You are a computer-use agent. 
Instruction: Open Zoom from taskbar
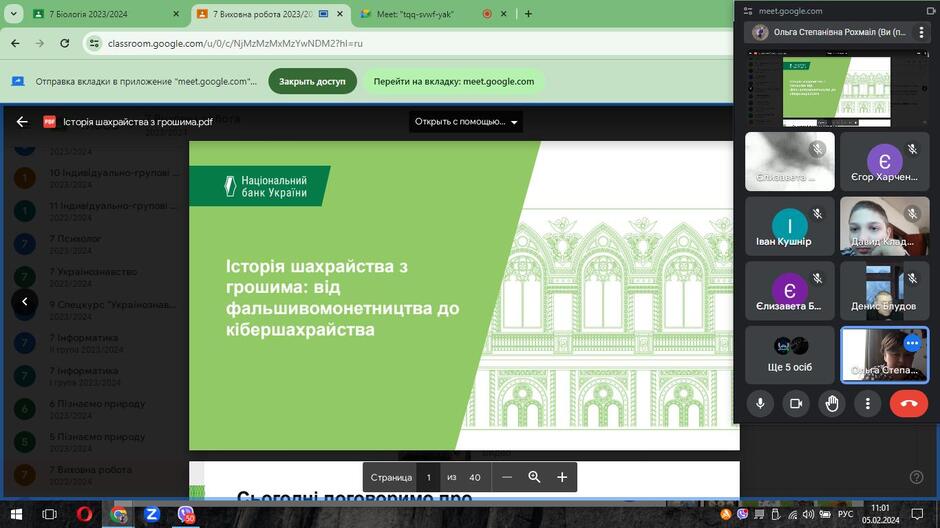pyautogui.click(x=152, y=514)
